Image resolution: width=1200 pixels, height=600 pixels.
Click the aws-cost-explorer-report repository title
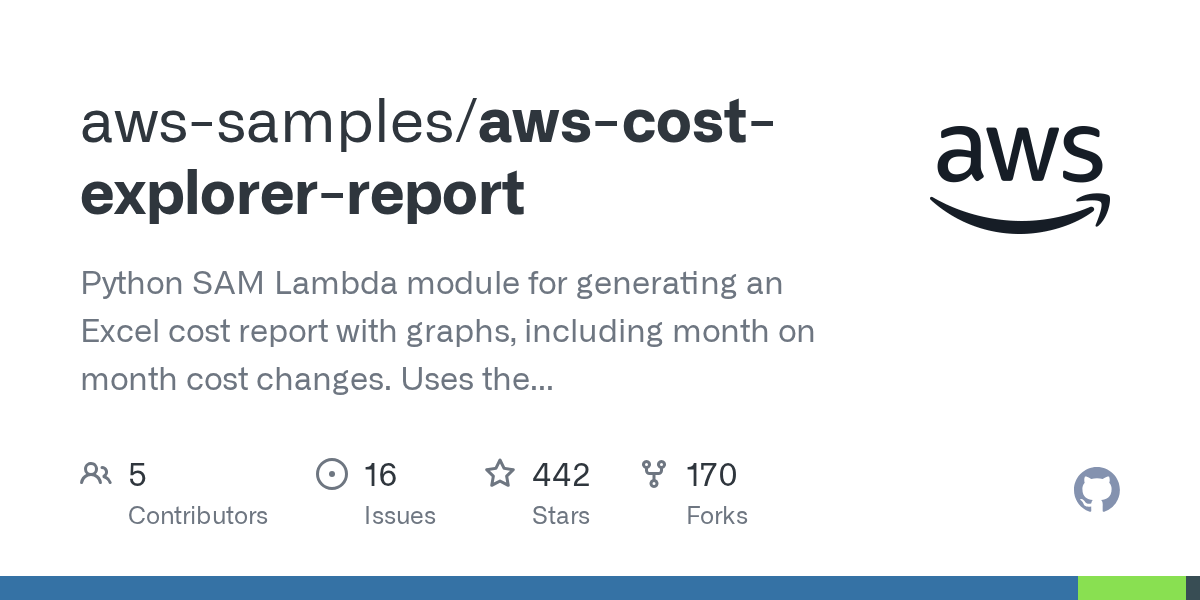[x=302, y=193]
